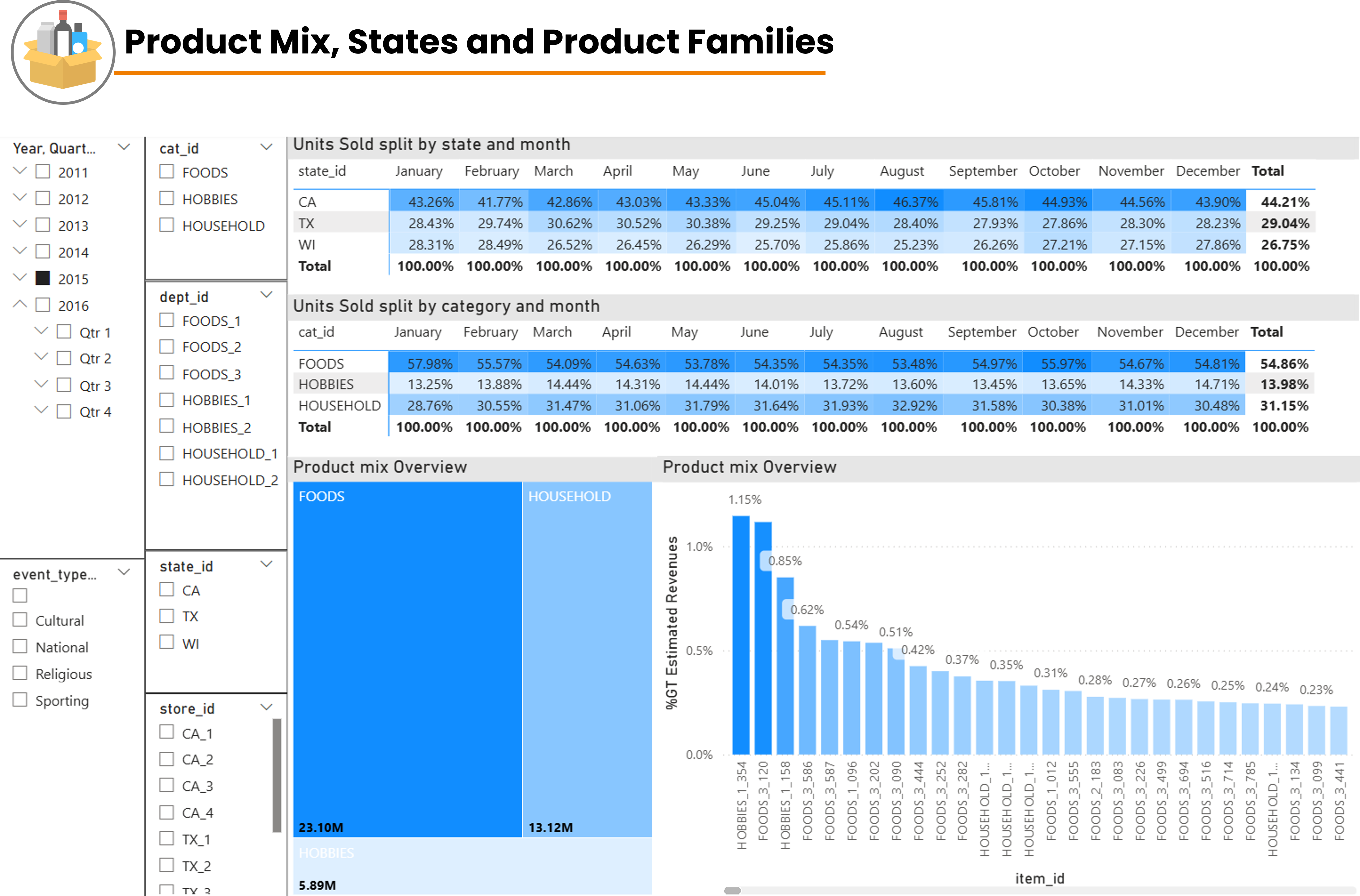The width and height of the screenshot is (1360, 896).
Task: Expand the 2011 year tree node
Action: point(20,171)
